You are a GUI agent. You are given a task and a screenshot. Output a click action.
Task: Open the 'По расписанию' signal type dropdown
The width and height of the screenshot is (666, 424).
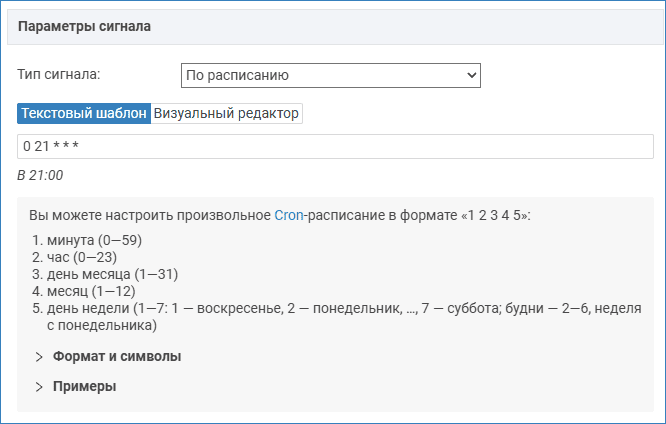pos(330,76)
